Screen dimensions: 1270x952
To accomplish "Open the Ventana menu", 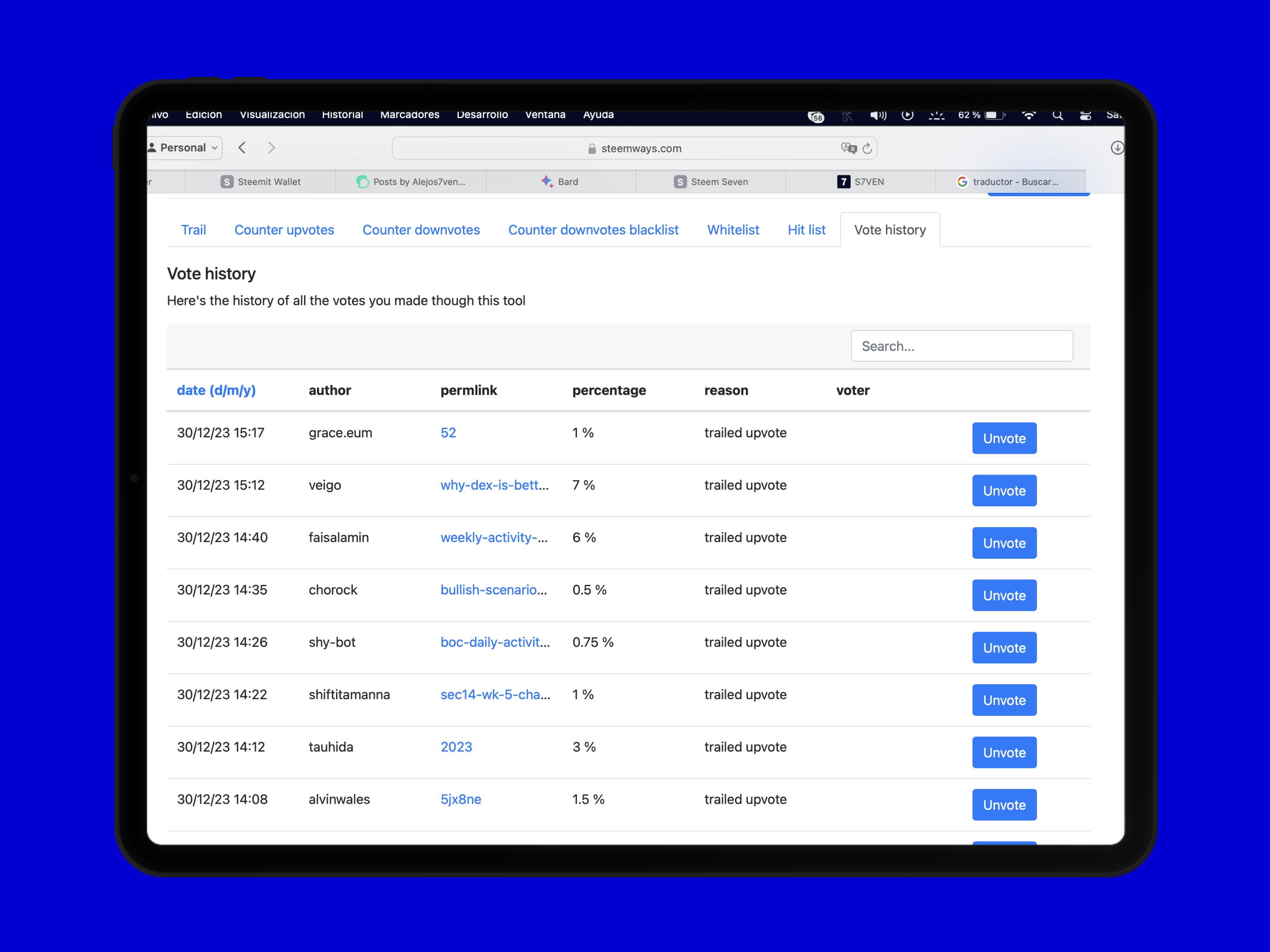I will [x=545, y=115].
